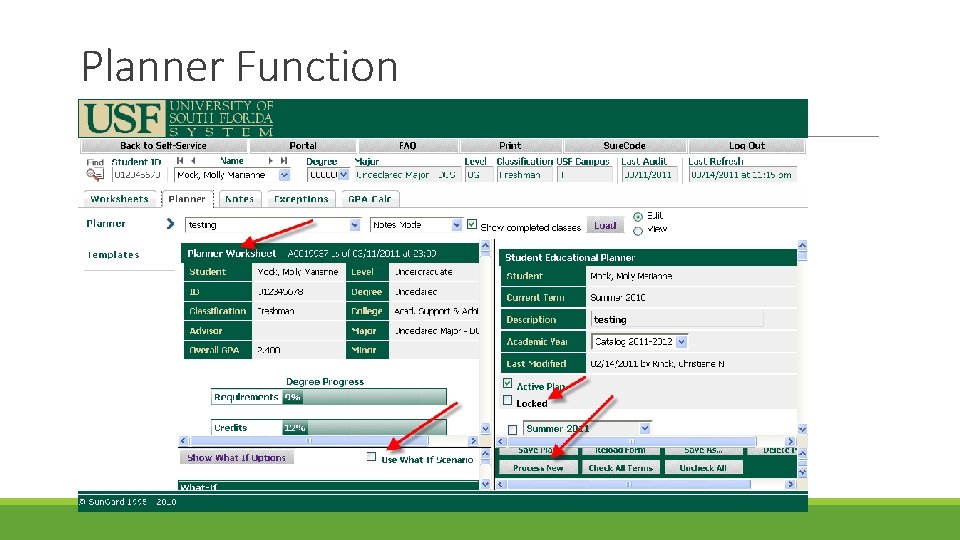Enable Use What If Scenario checkbox

pyautogui.click(x=371, y=456)
